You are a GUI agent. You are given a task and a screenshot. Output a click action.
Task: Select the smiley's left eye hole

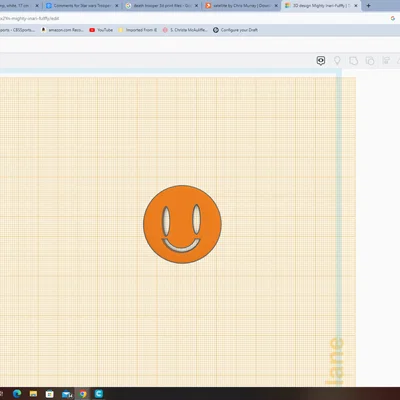[x=166, y=220]
